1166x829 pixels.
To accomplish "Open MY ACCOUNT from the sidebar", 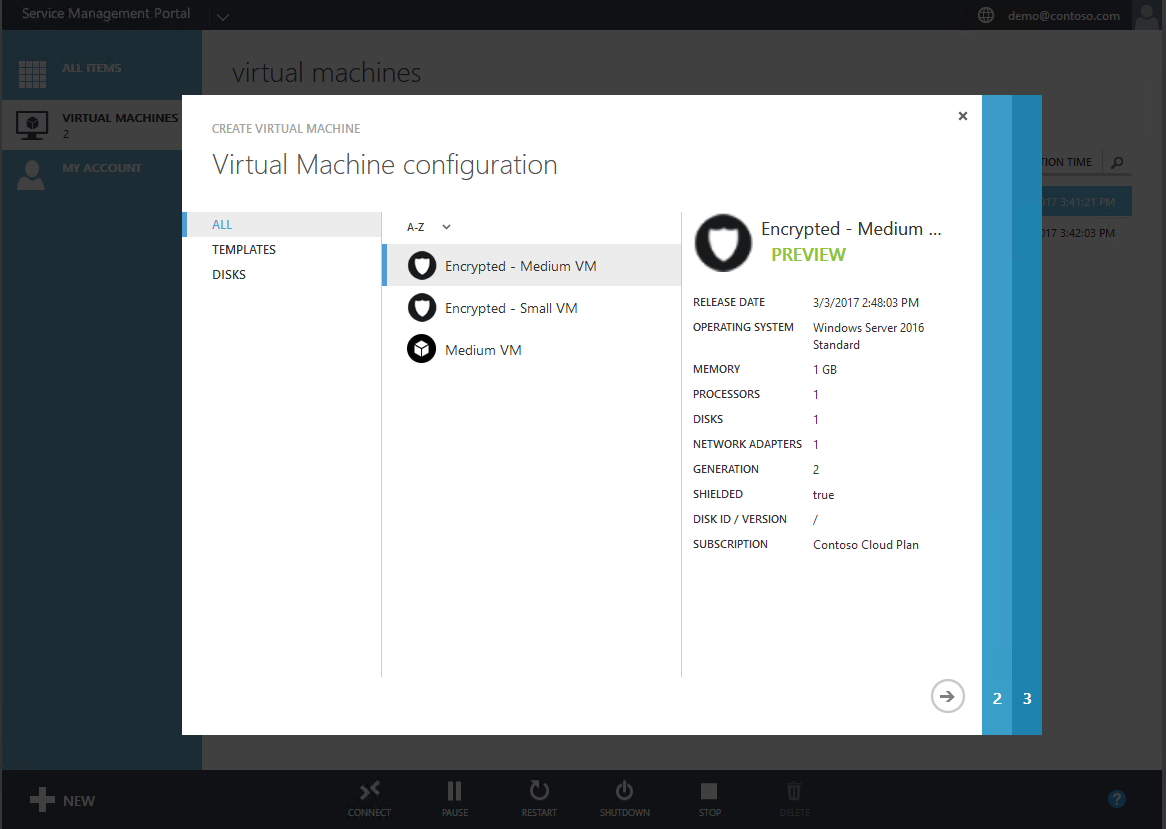I will coord(33,167).
